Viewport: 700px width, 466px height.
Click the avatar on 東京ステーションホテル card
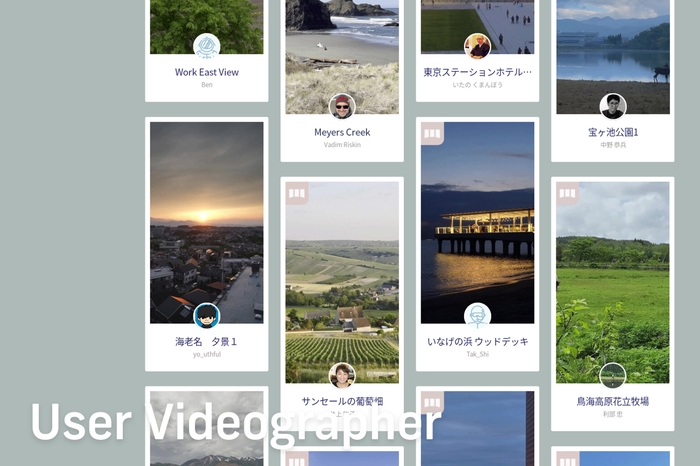point(478,46)
